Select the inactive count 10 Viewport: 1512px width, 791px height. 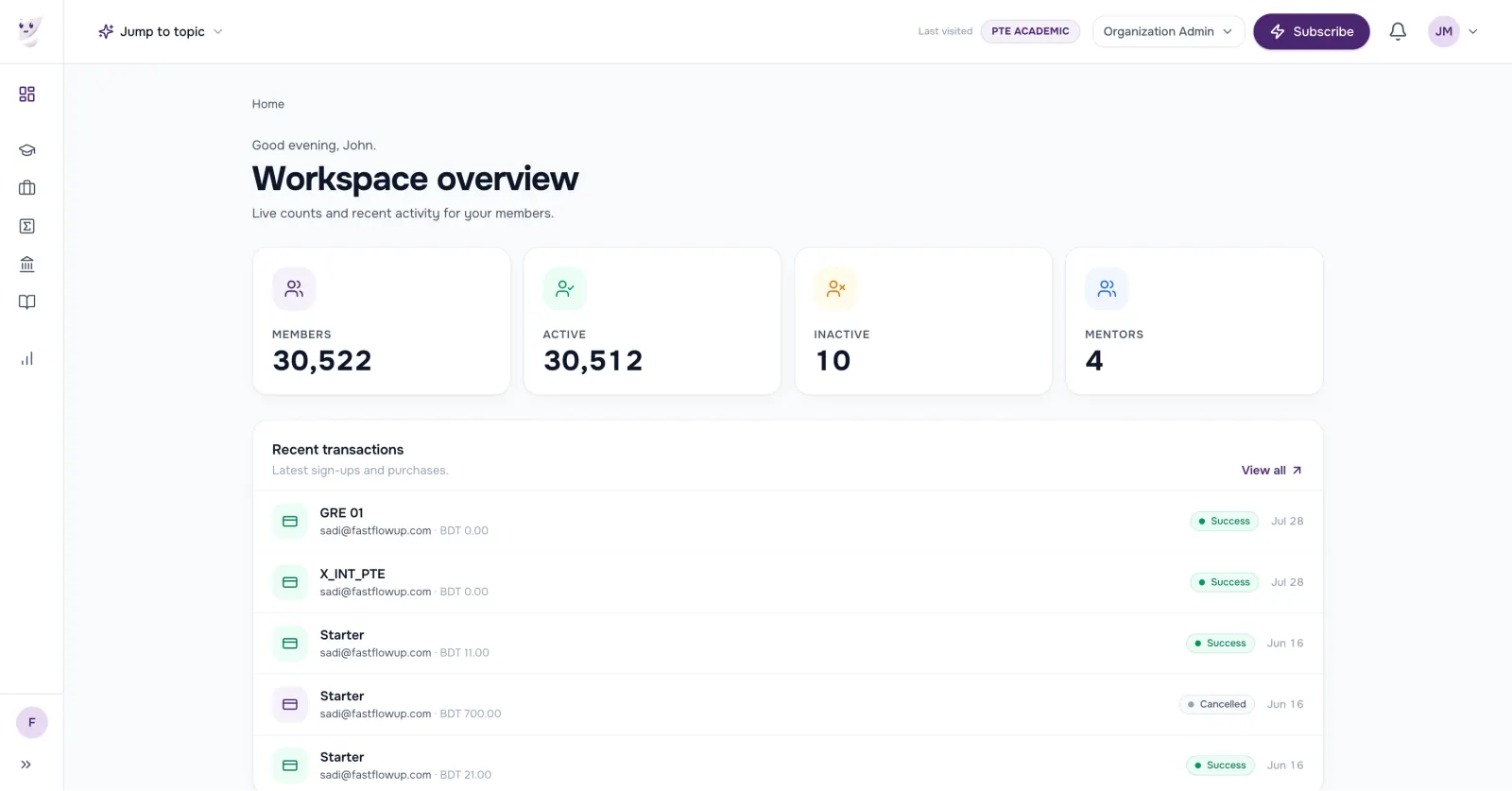tap(833, 361)
